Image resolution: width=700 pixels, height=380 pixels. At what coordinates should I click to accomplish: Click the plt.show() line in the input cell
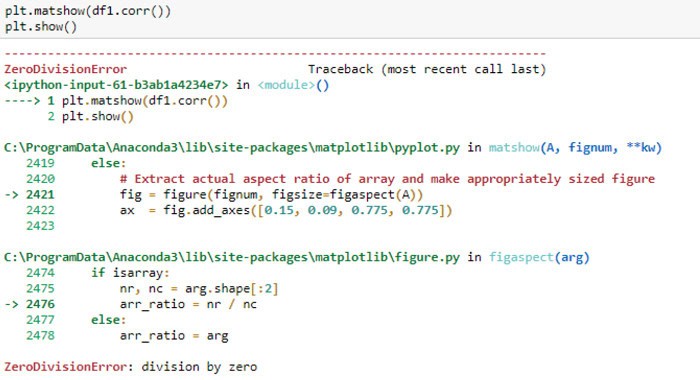tap(41, 27)
